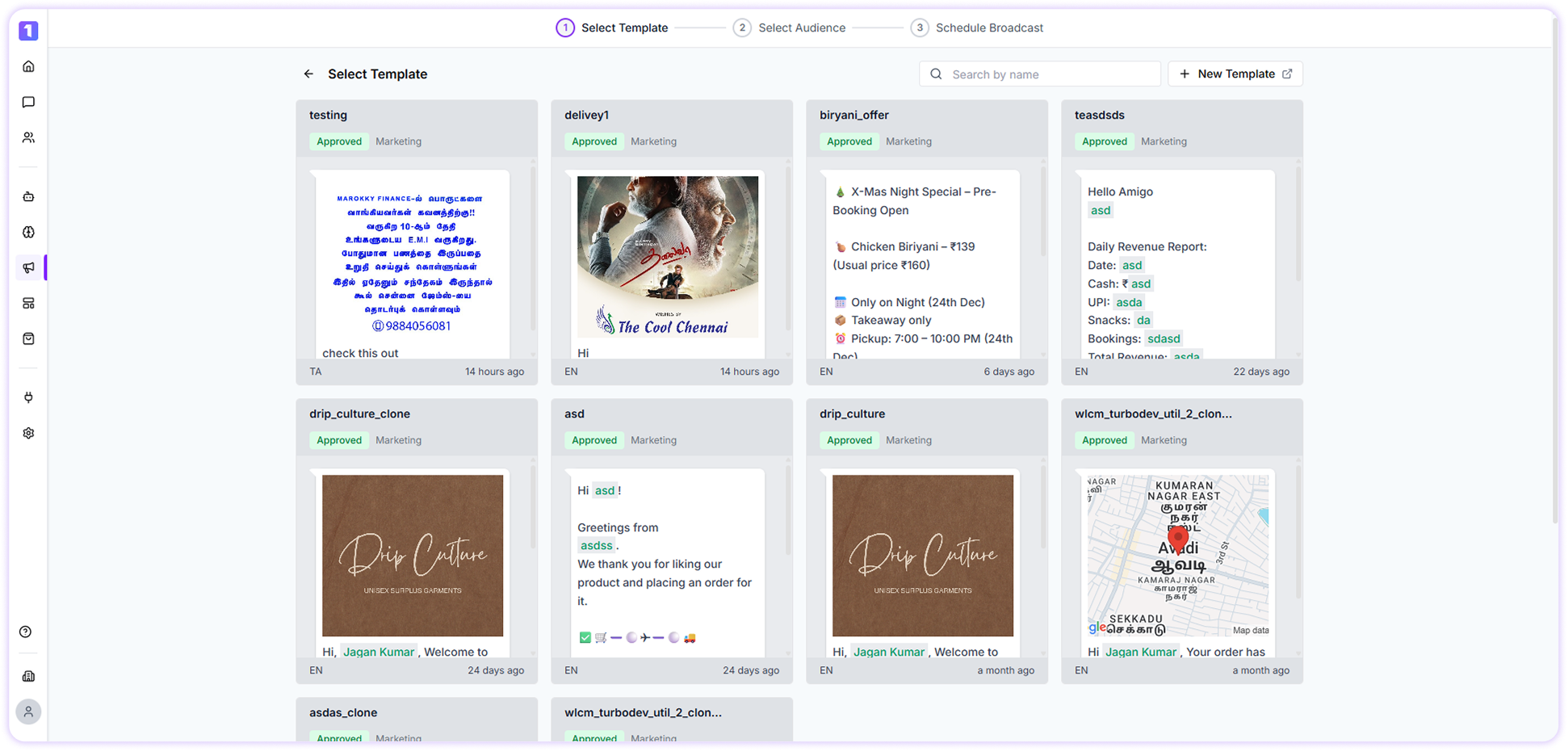Open the settings gear sidebar icon
The height and width of the screenshot is (751, 1568).
click(x=28, y=433)
